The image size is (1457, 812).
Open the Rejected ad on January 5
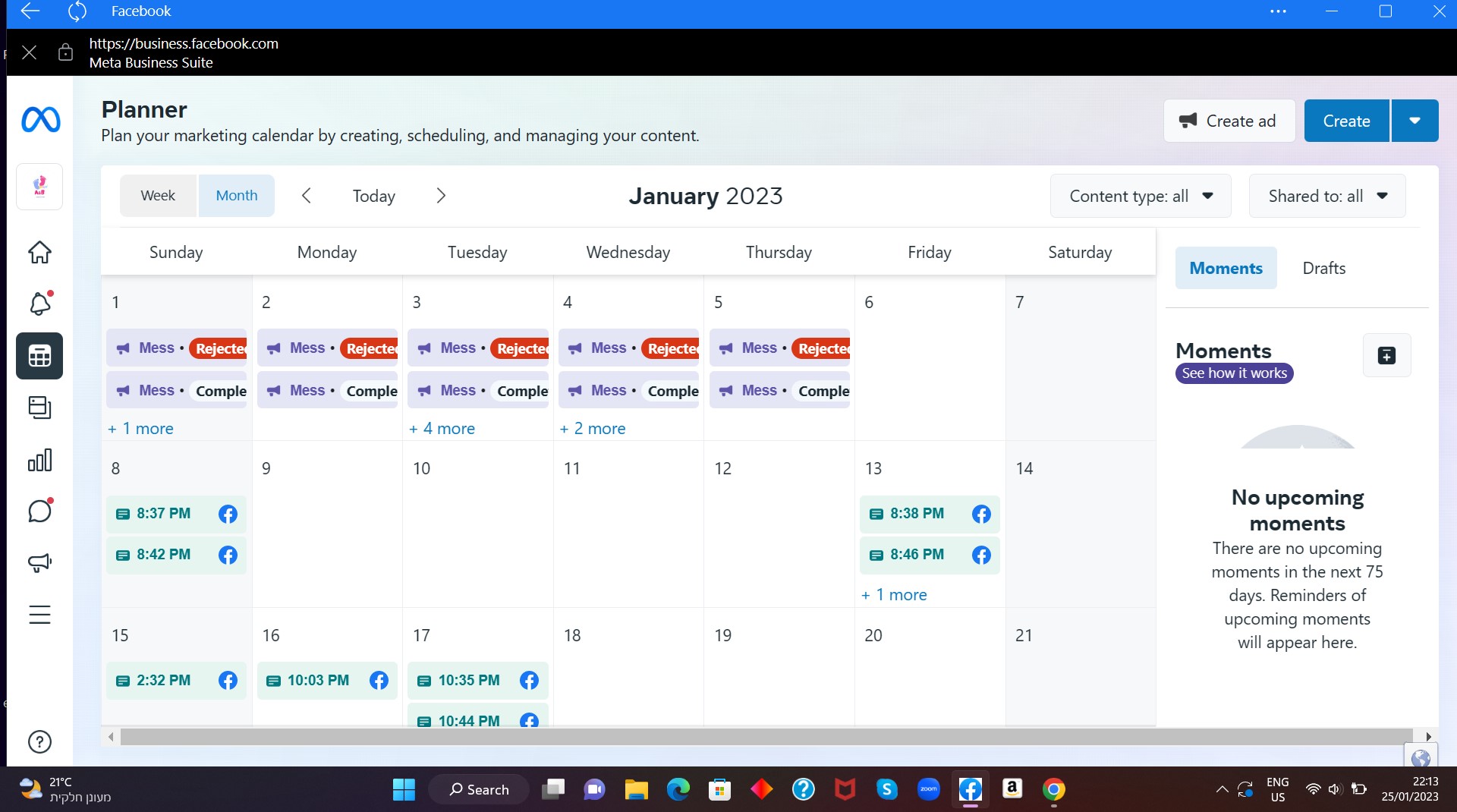tap(779, 348)
